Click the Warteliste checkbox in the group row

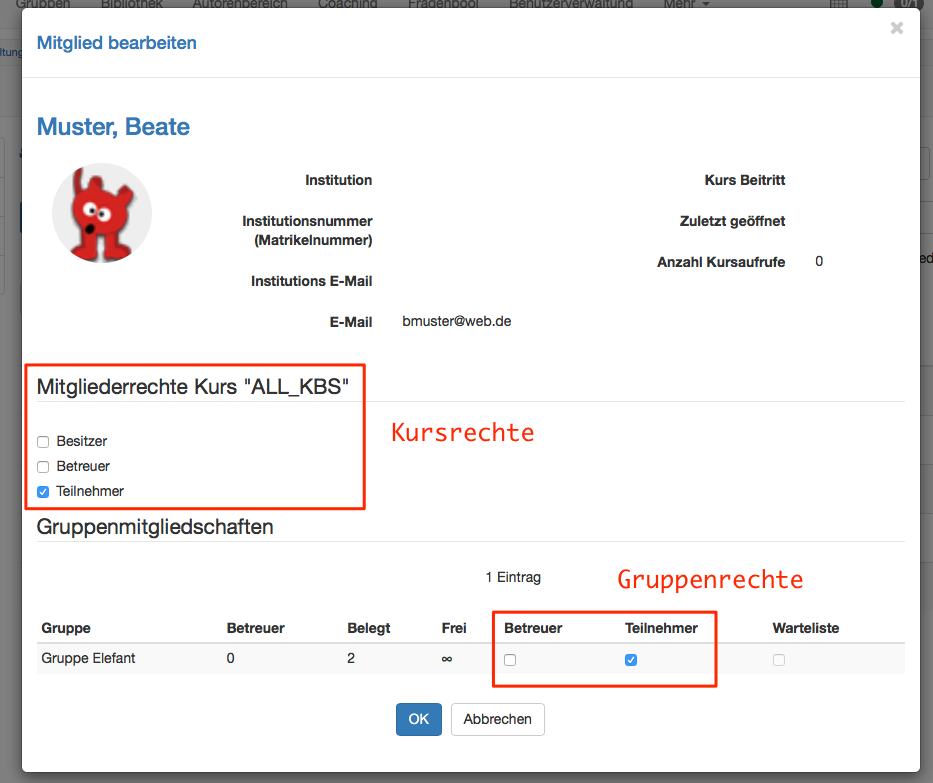tap(779, 660)
